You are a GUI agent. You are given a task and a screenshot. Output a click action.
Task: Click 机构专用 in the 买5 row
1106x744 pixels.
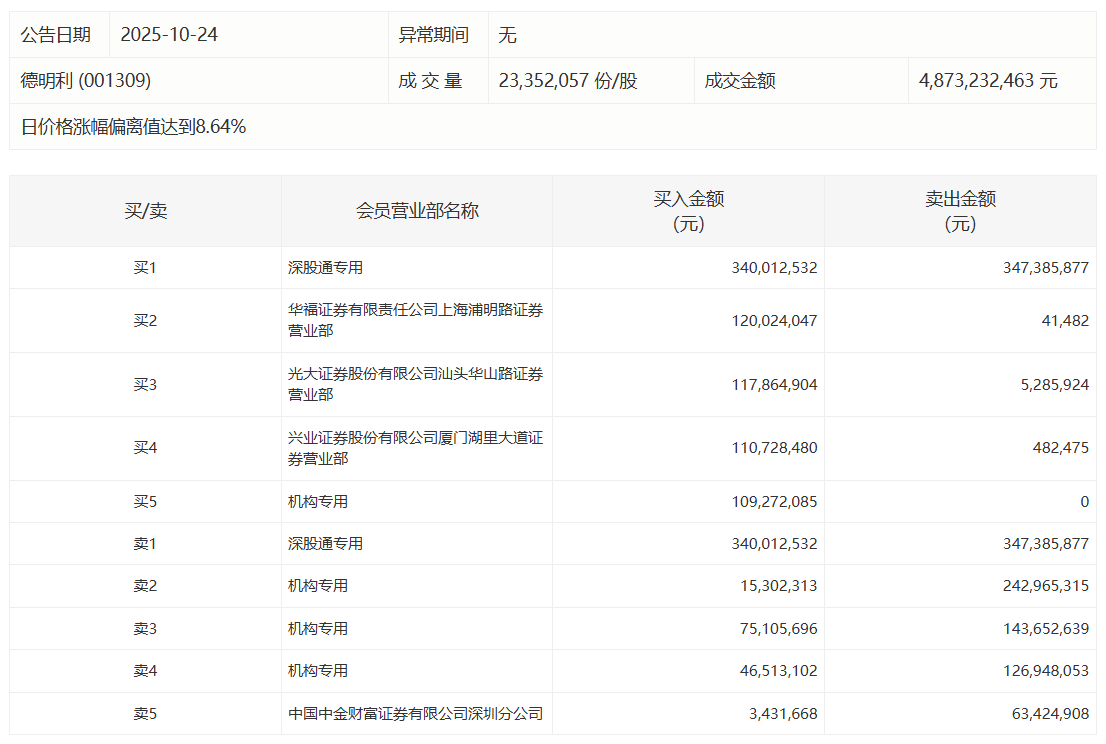tap(318, 502)
